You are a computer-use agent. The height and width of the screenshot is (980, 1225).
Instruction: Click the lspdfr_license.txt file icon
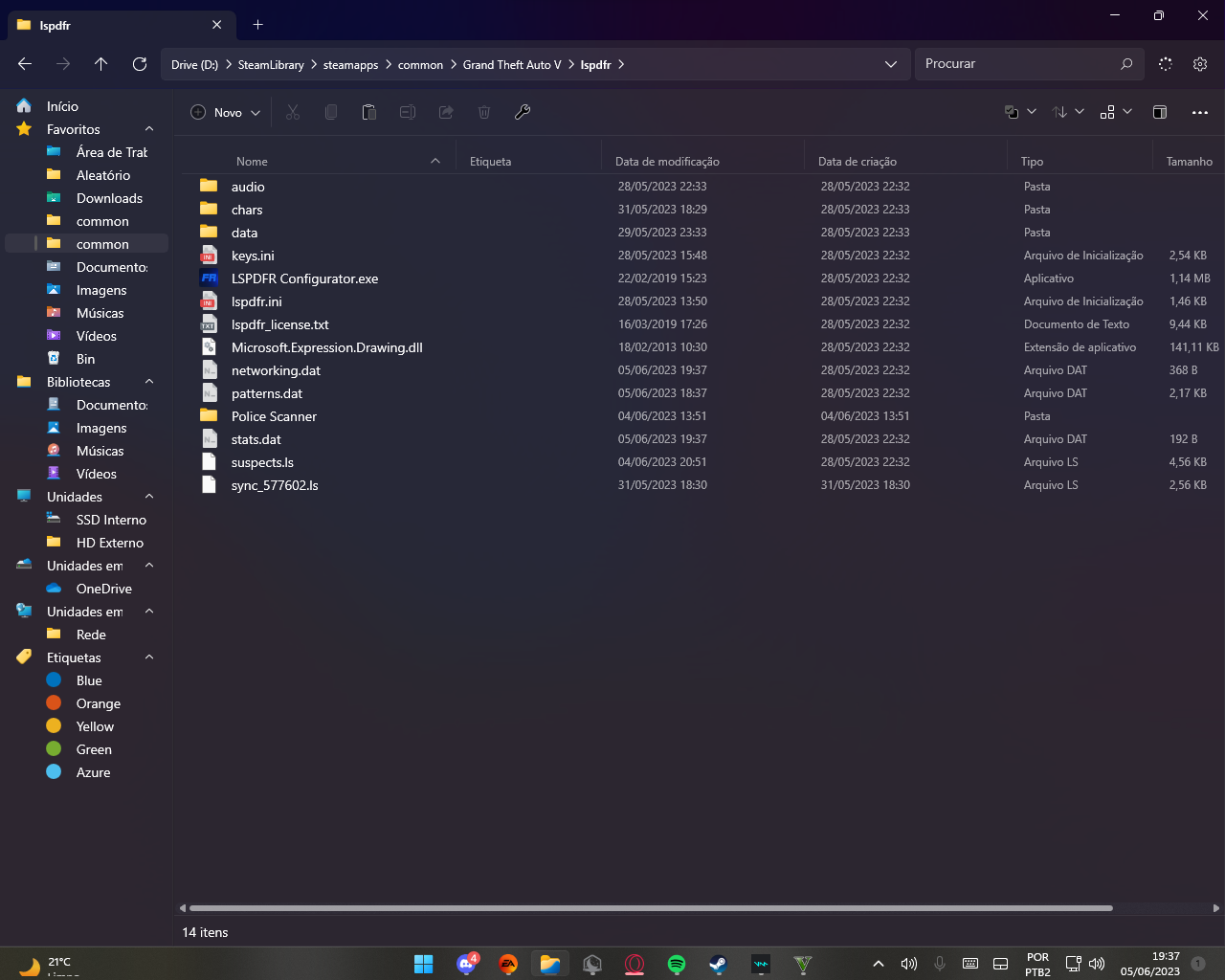pyautogui.click(x=209, y=324)
